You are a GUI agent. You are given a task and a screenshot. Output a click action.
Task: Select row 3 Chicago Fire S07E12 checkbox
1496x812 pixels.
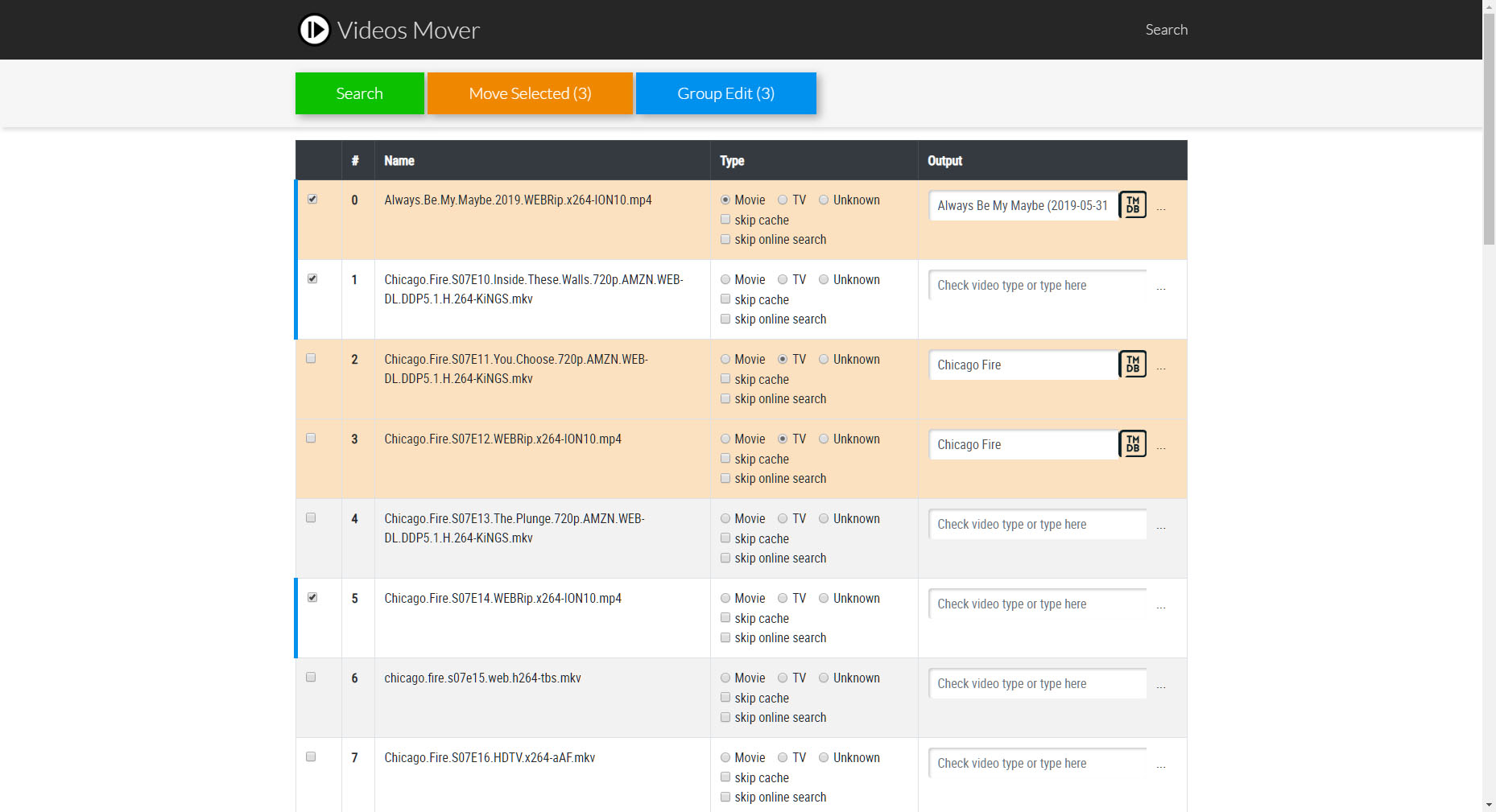click(311, 438)
